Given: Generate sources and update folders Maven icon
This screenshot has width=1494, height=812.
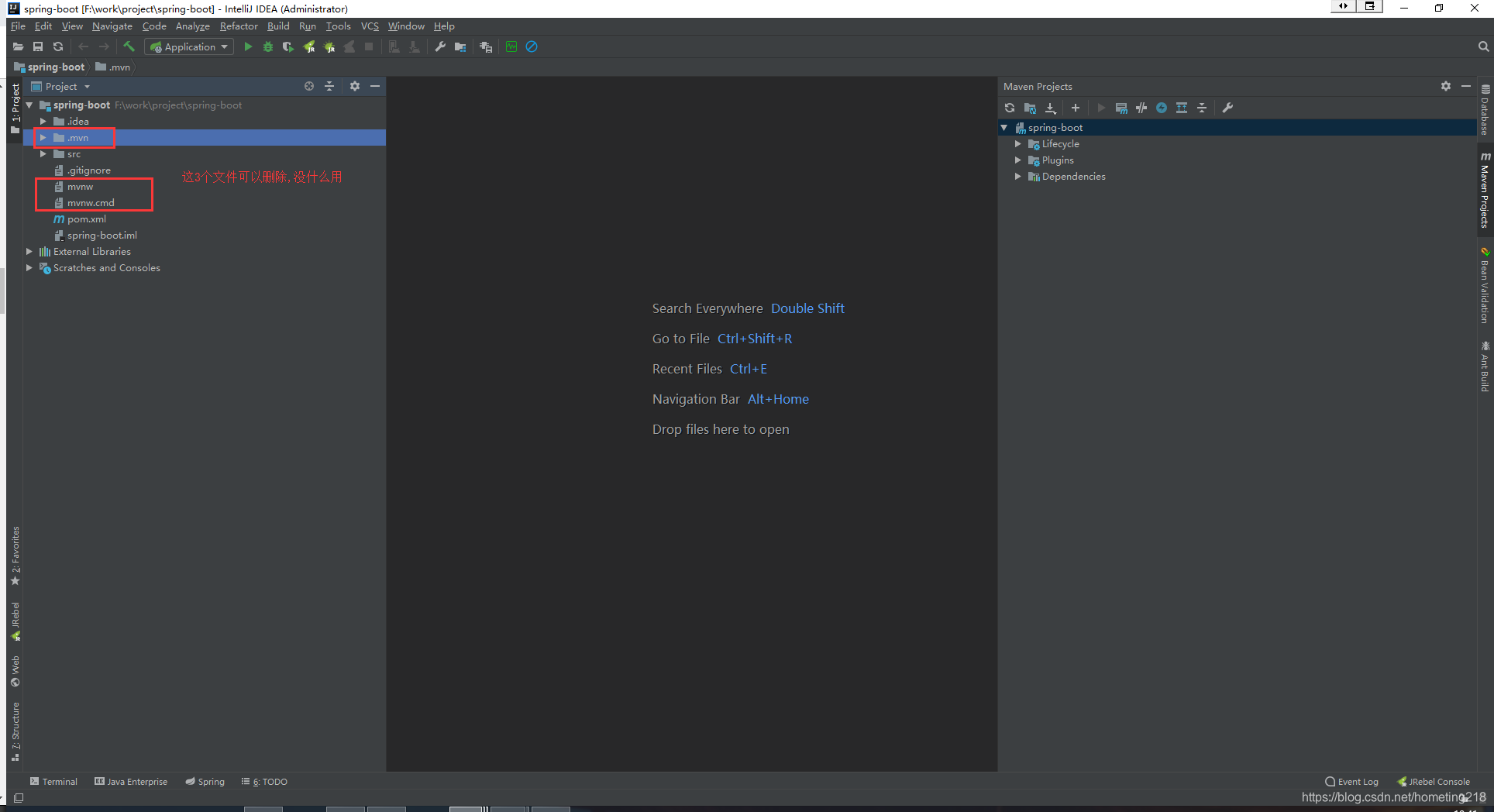Looking at the screenshot, I should tap(1030, 108).
